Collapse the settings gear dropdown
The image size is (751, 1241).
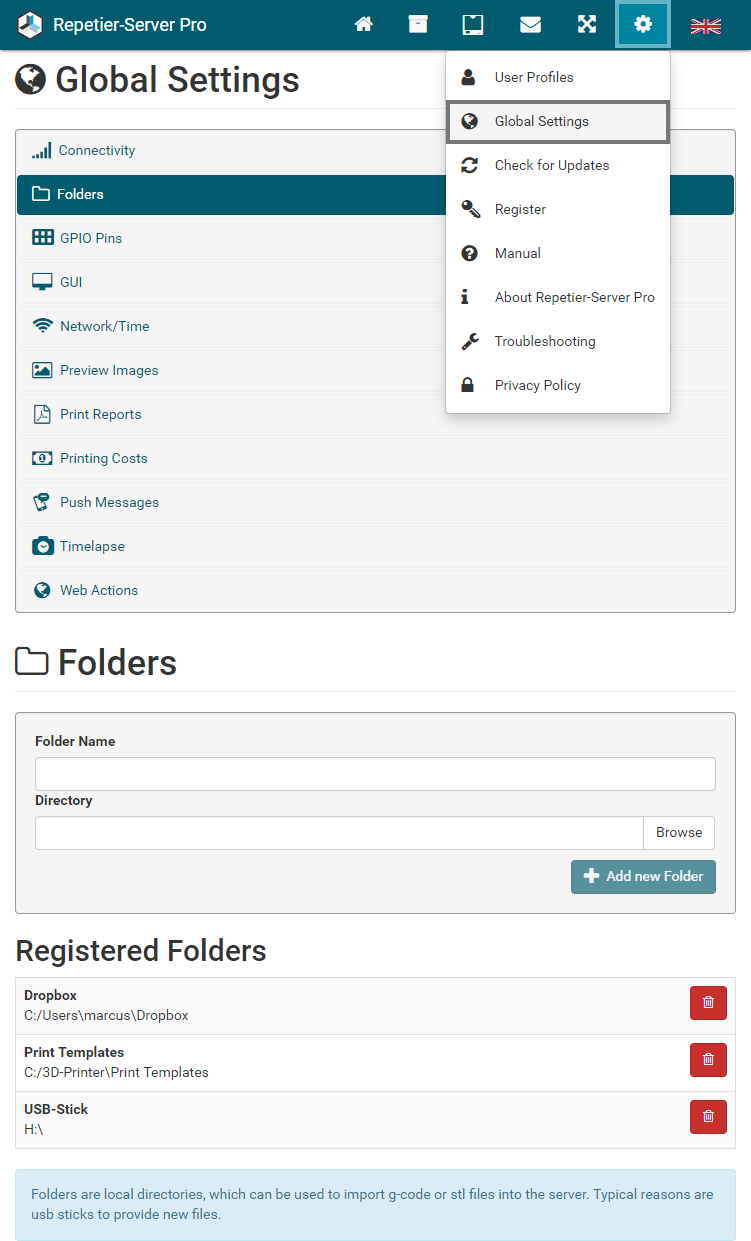tap(642, 25)
